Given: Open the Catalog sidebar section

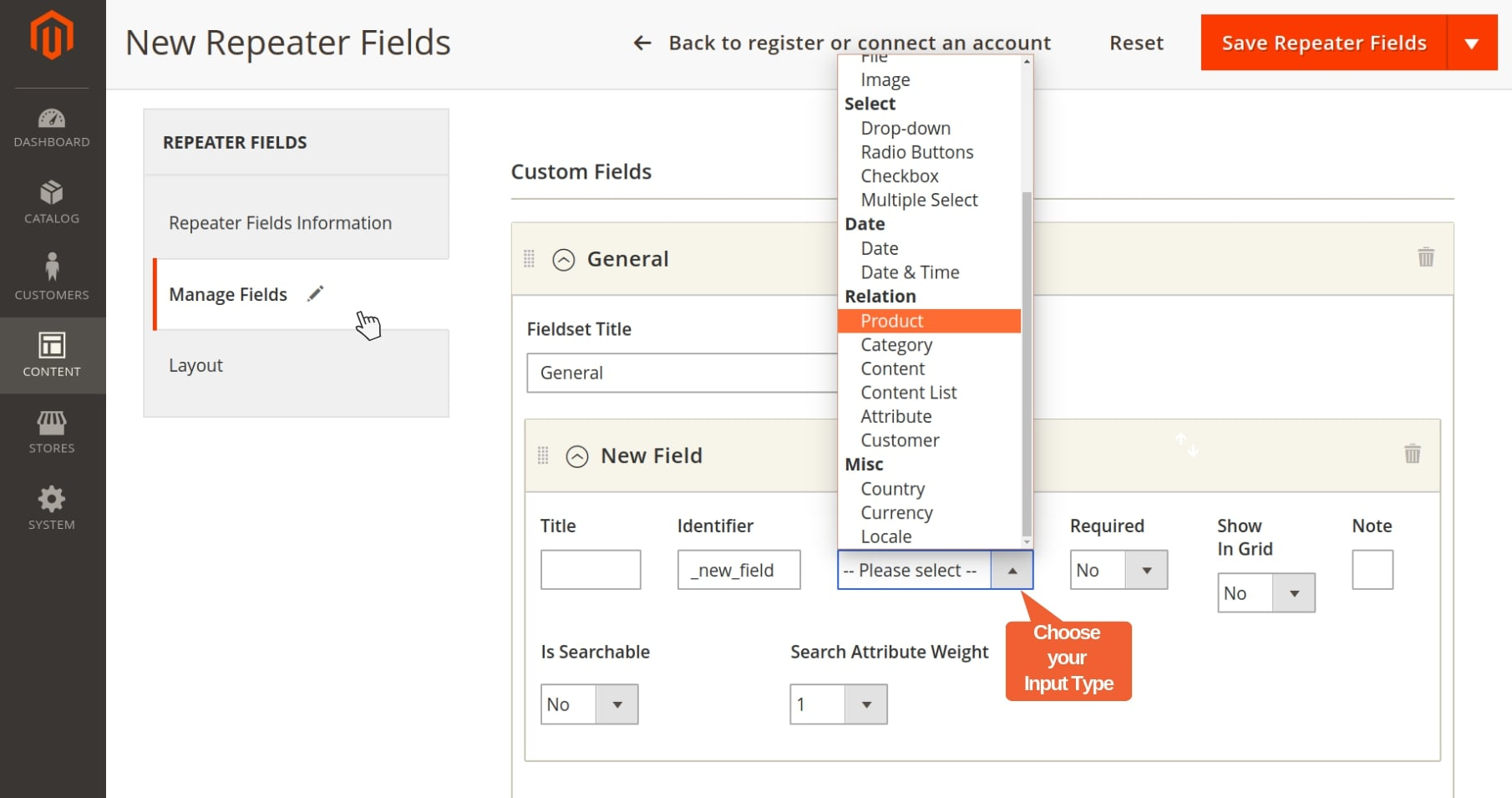Looking at the screenshot, I should 52,203.
